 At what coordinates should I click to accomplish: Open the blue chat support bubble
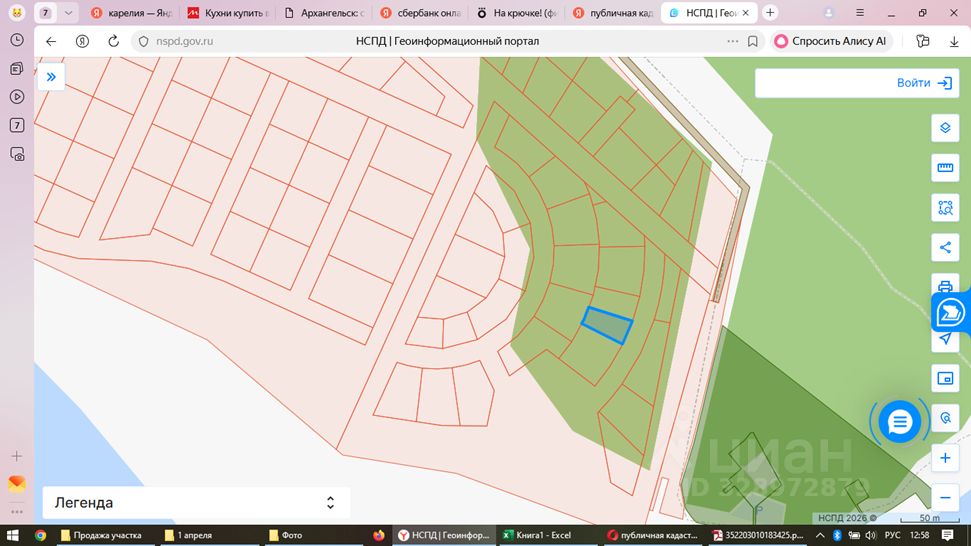point(899,422)
